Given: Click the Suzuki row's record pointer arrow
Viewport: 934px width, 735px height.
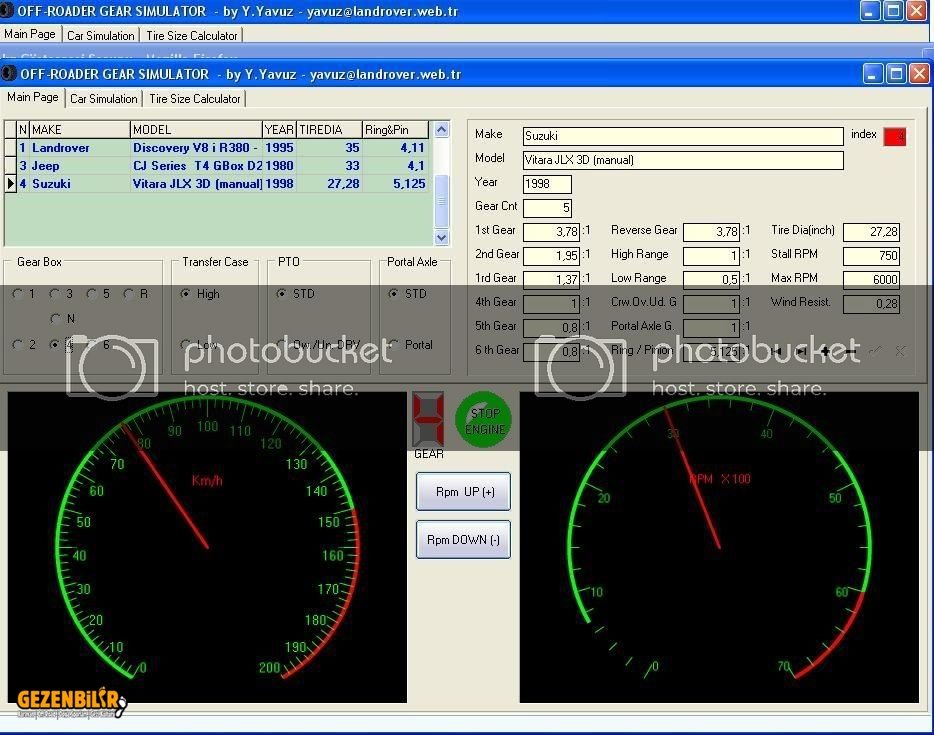Looking at the screenshot, I should [x=10, y=183].
